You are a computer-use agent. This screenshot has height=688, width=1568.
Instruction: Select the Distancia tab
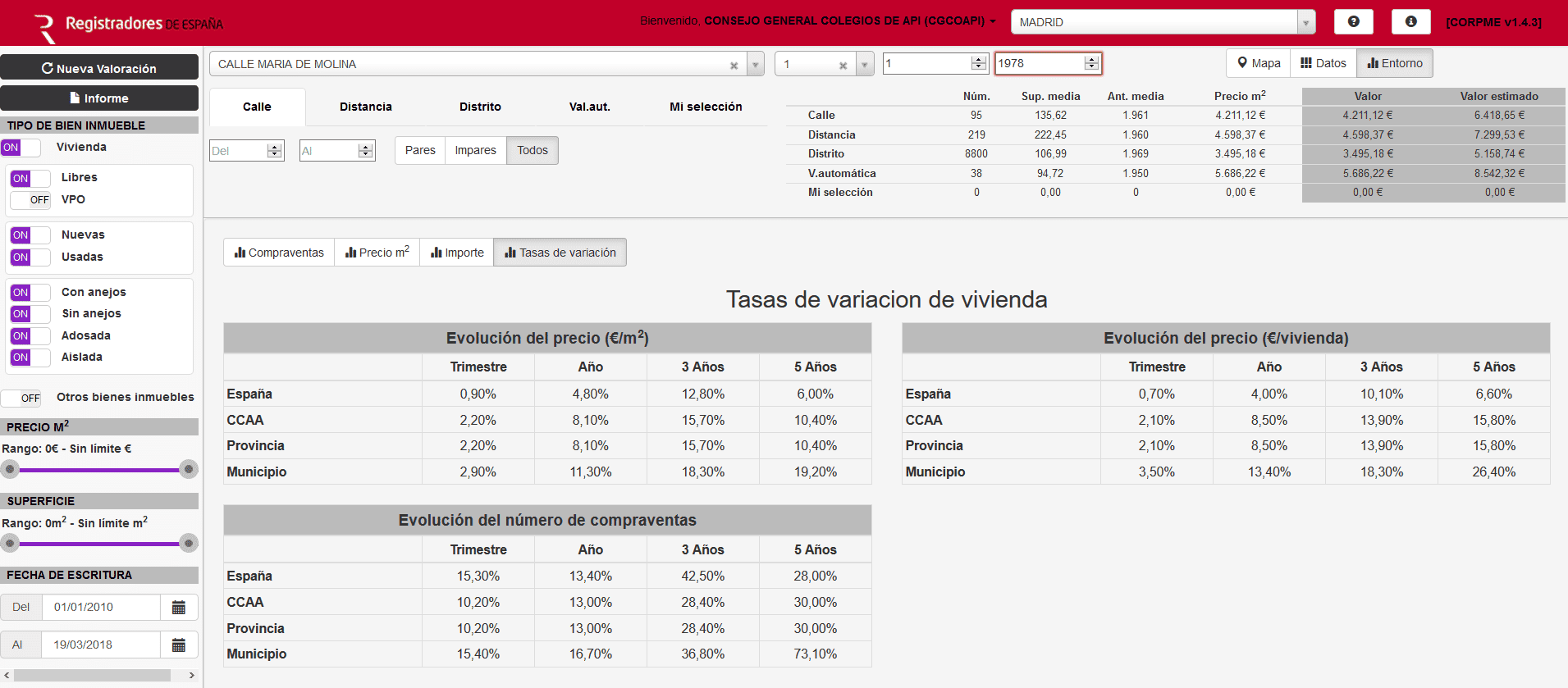coord(366,107)
